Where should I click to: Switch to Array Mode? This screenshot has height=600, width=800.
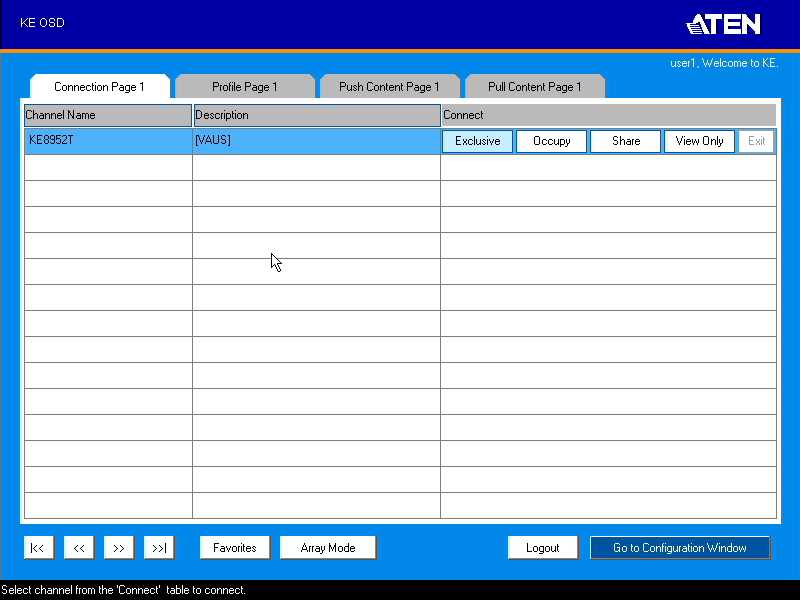[328, 547]
